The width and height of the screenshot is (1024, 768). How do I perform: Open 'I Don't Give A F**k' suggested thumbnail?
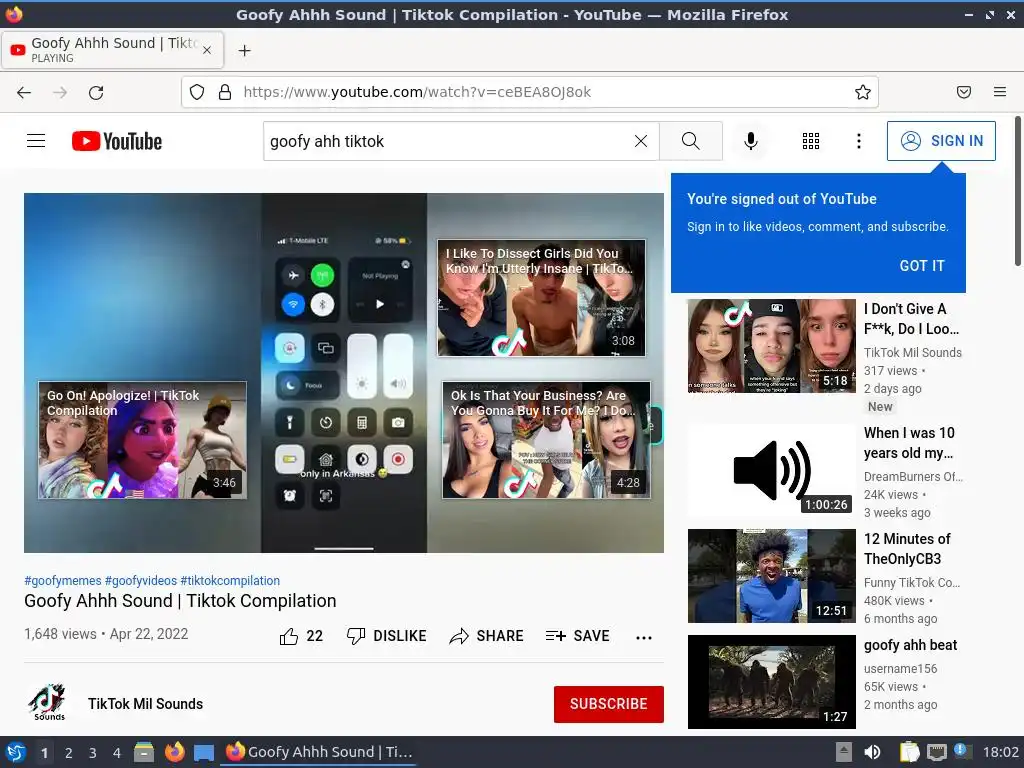[771, 346]
